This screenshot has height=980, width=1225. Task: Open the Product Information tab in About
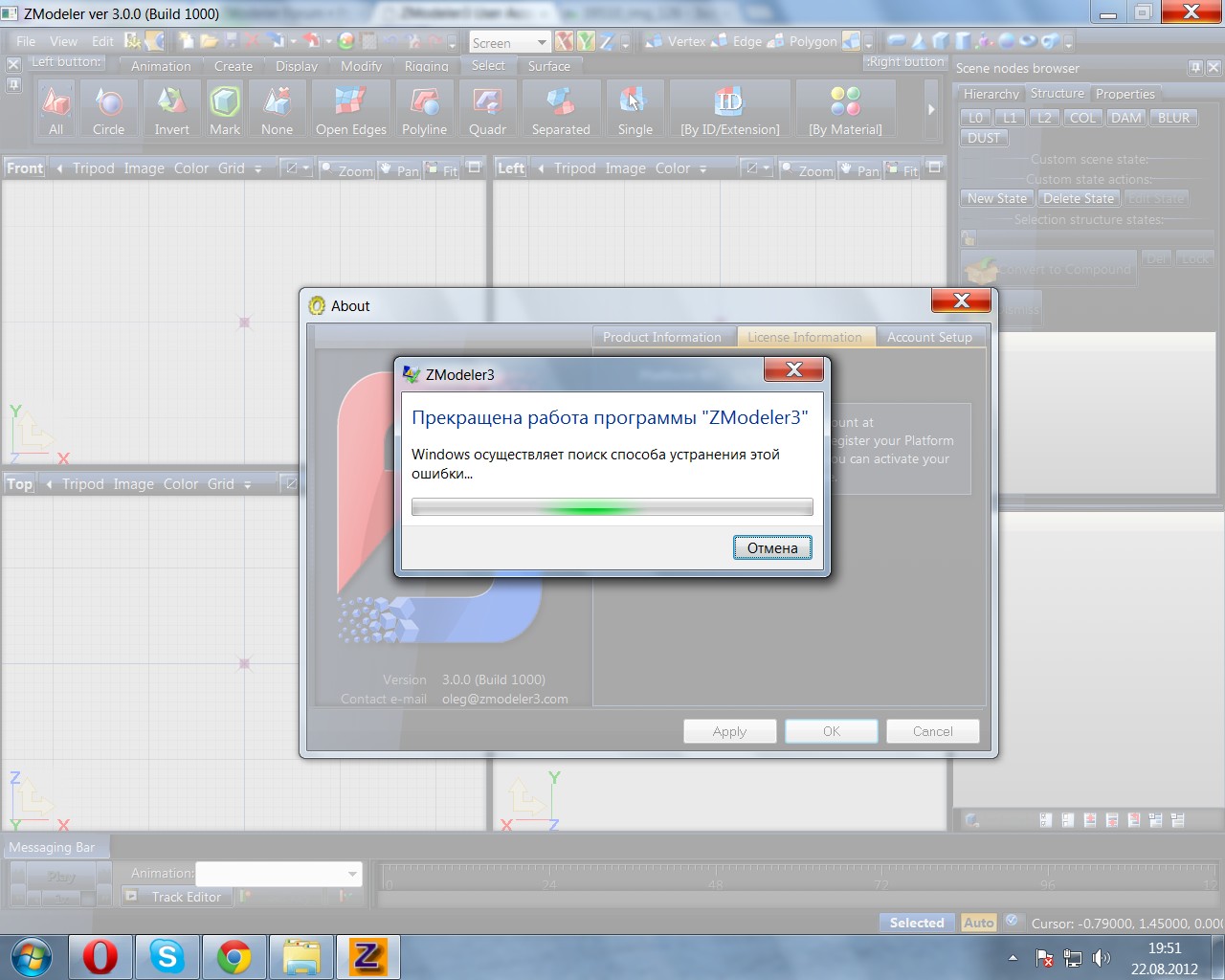click(x=662, y=337)
